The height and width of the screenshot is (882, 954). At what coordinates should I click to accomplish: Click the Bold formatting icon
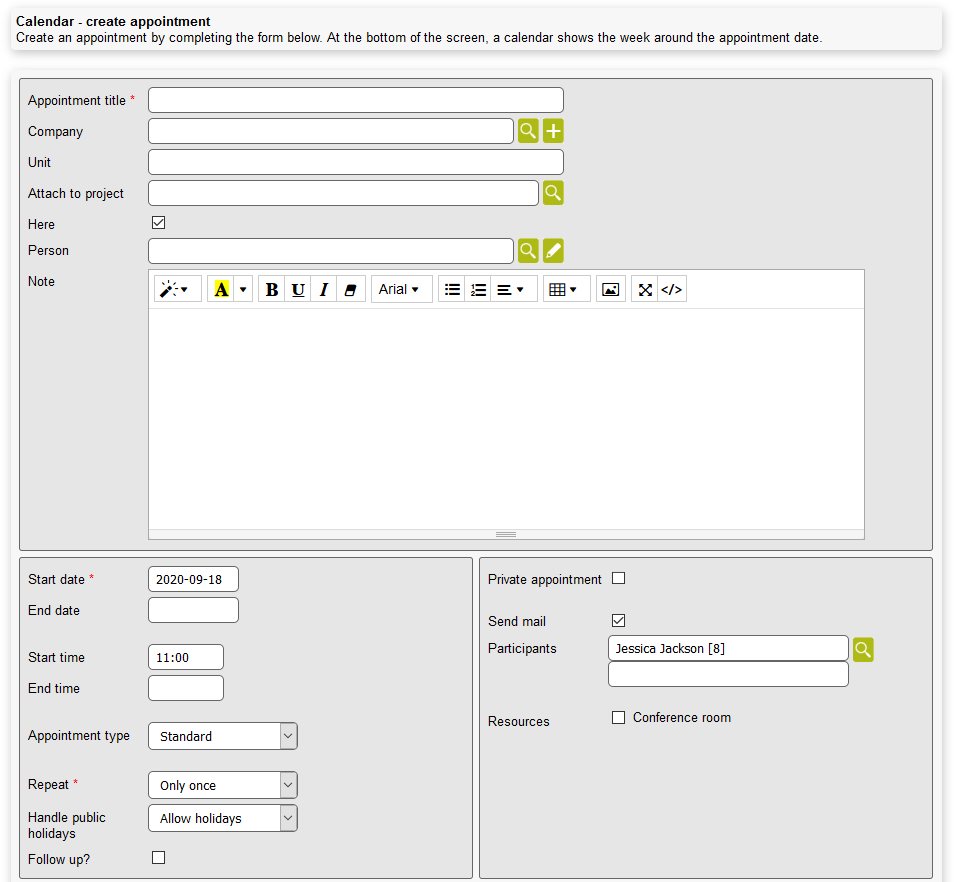coord(271,289)
